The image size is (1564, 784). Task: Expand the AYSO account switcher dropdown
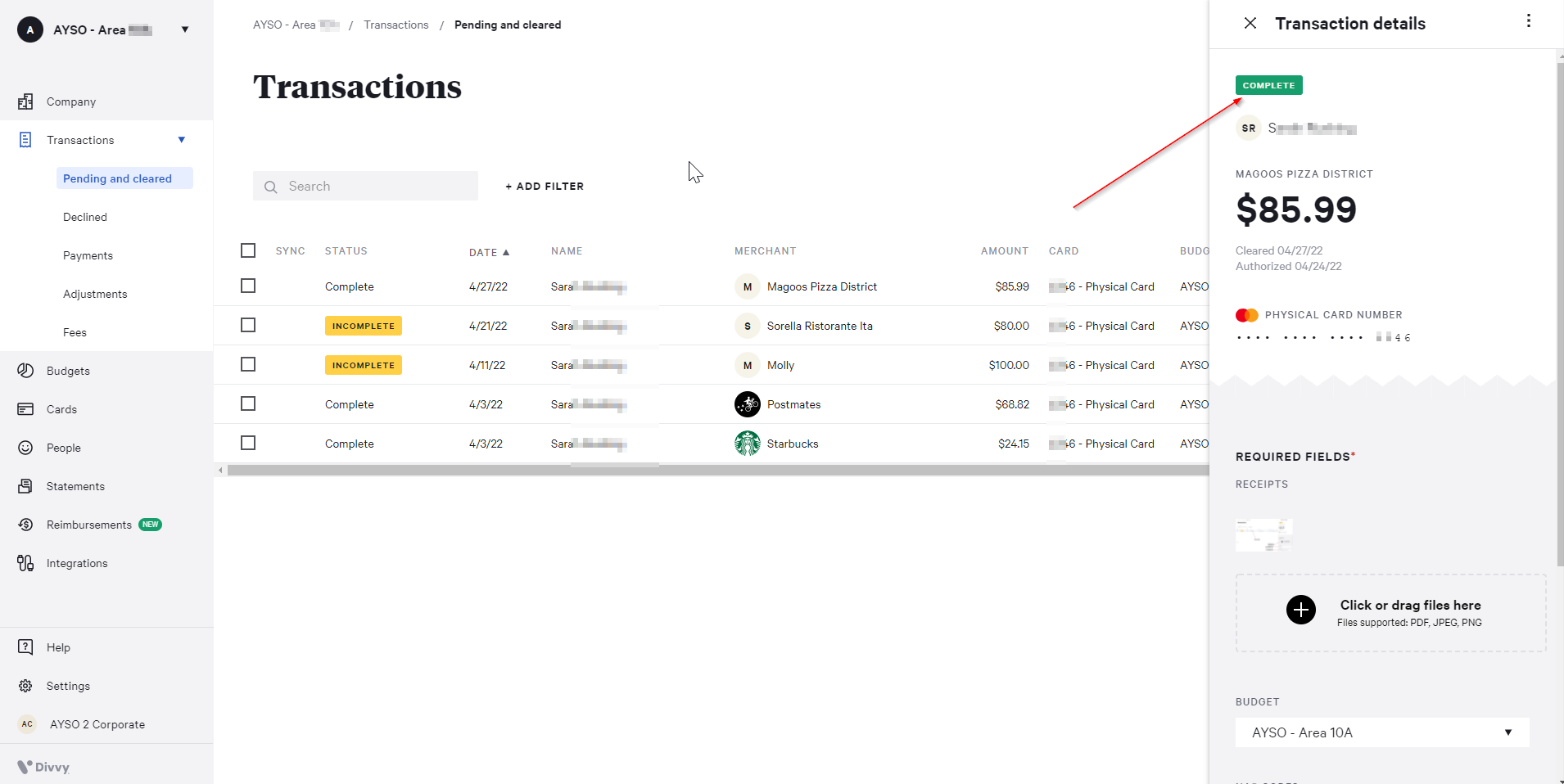point(185,29)
